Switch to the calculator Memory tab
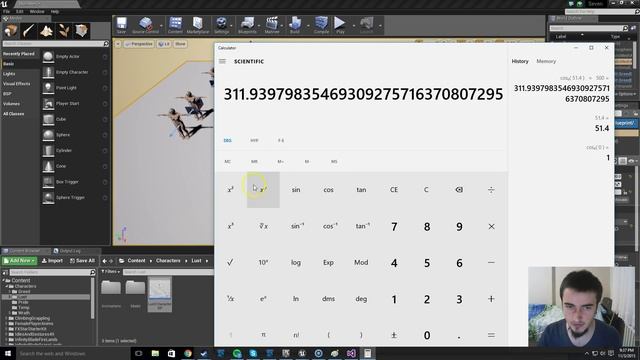Image resolution: width=640 pixels, height=360 pixels. [x=546, y=61]
